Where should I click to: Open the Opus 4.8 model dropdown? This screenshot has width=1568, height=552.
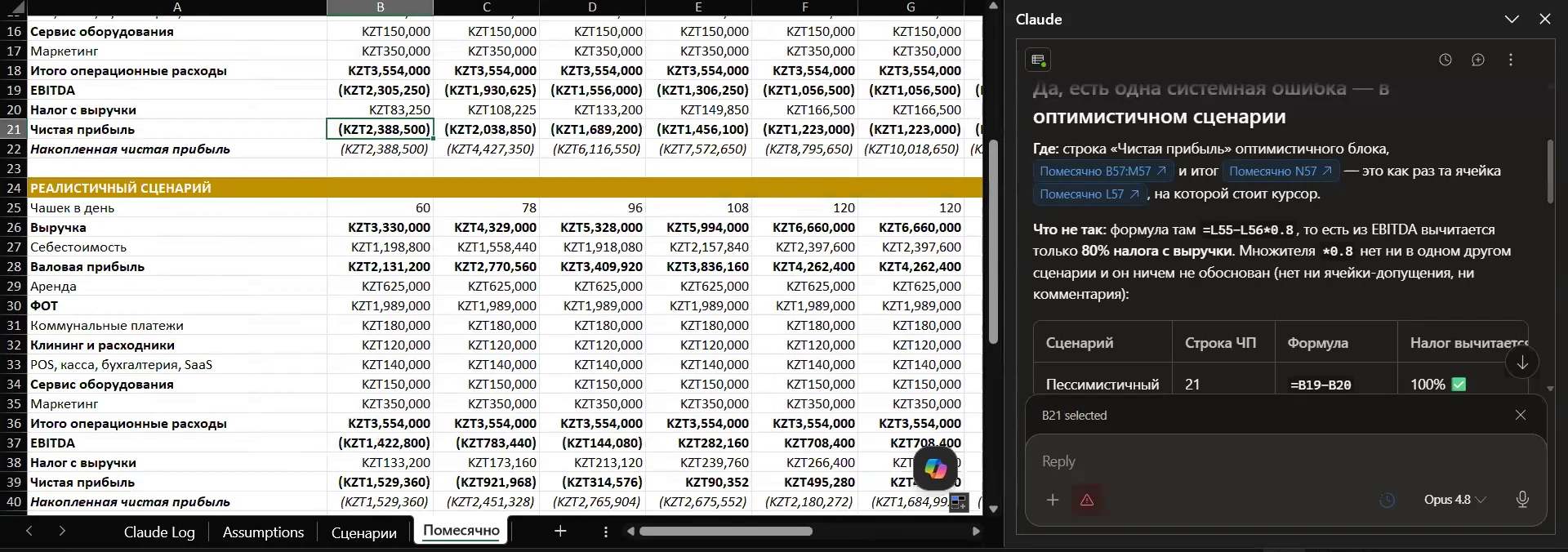coord(1454,500)
